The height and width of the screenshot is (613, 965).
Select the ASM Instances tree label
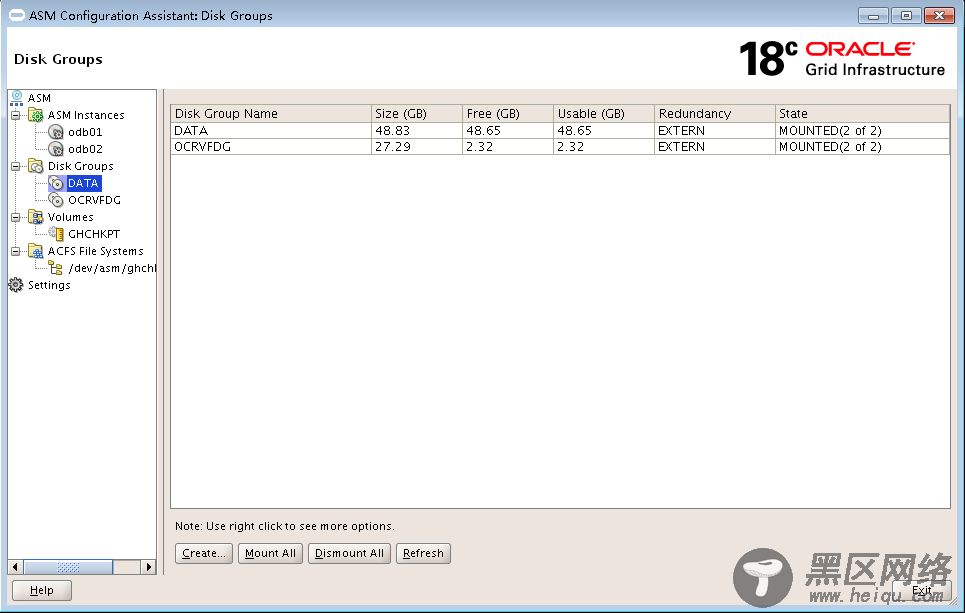coord(86,115)
